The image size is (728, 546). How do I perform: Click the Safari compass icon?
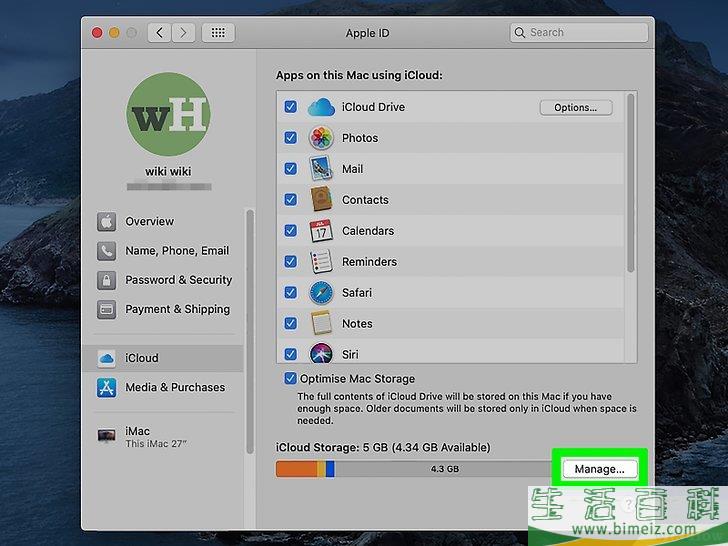coord(321,292)
